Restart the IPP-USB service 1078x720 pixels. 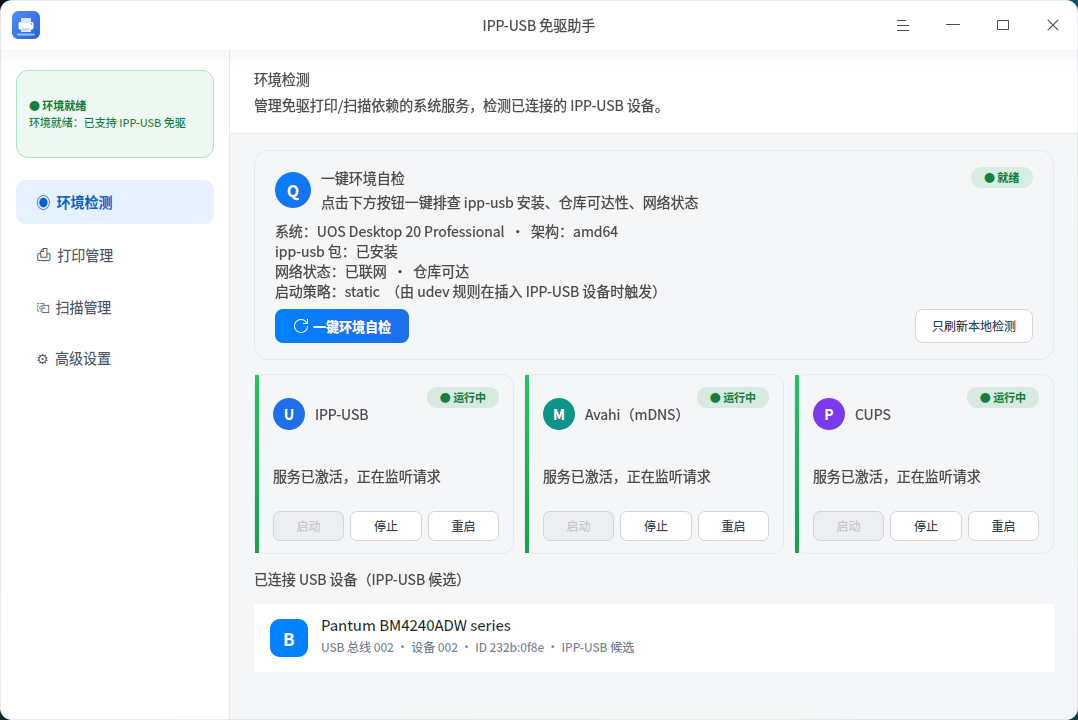[463, 526]
